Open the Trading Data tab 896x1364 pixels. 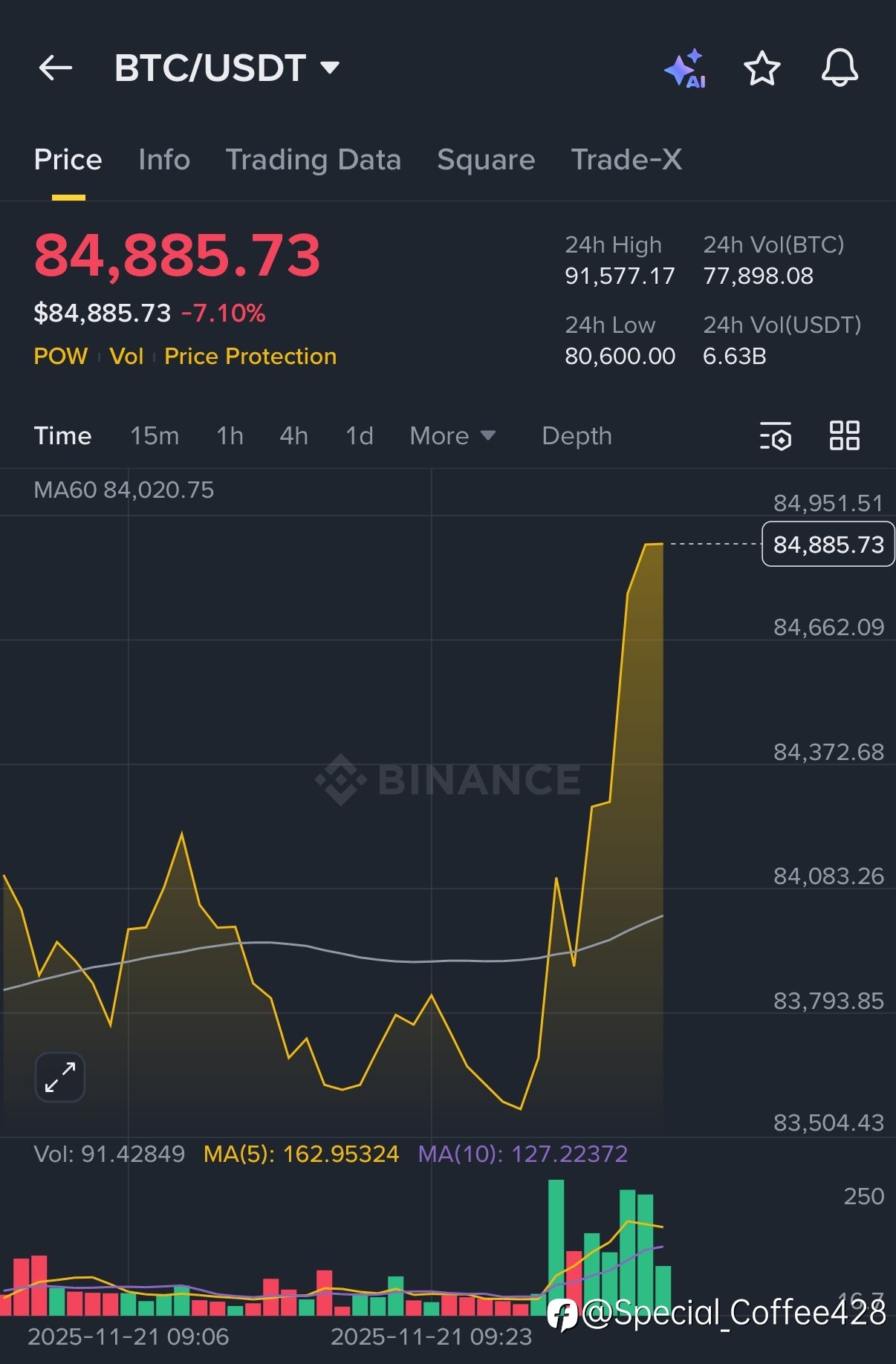click(x=313, y=160)
